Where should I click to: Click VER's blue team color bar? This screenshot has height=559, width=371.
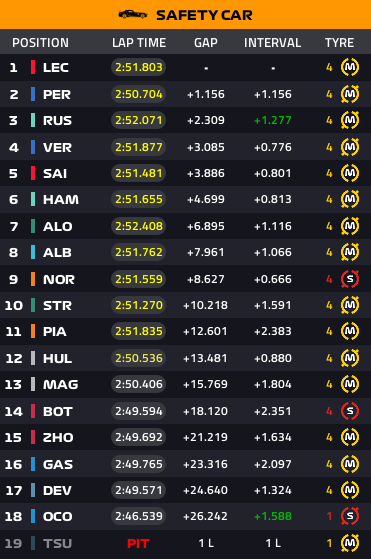coord(33,147)
